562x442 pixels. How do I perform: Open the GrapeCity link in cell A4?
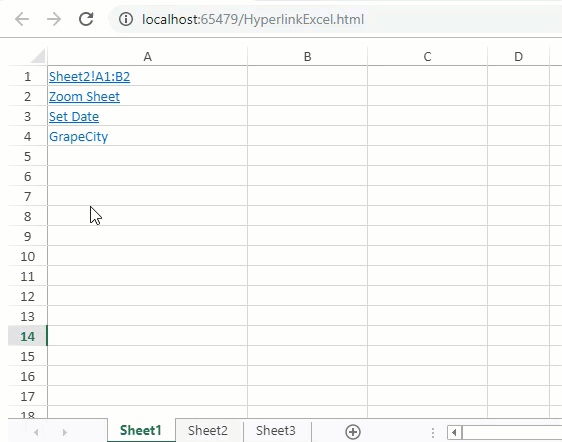78,137
